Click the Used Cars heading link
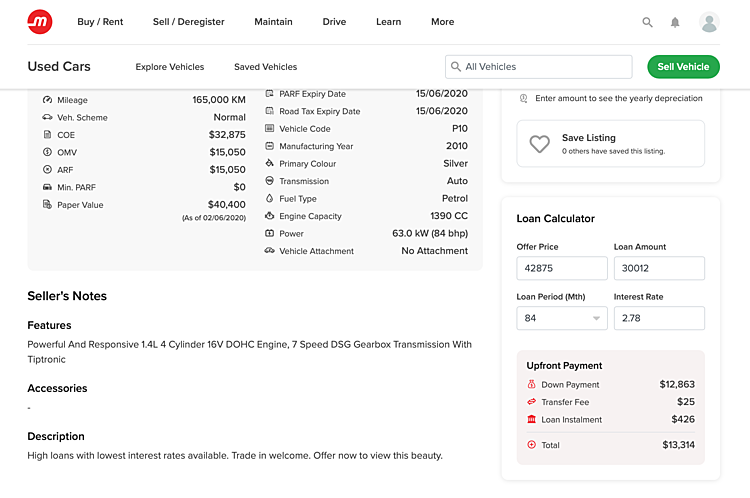 (59, 66)
